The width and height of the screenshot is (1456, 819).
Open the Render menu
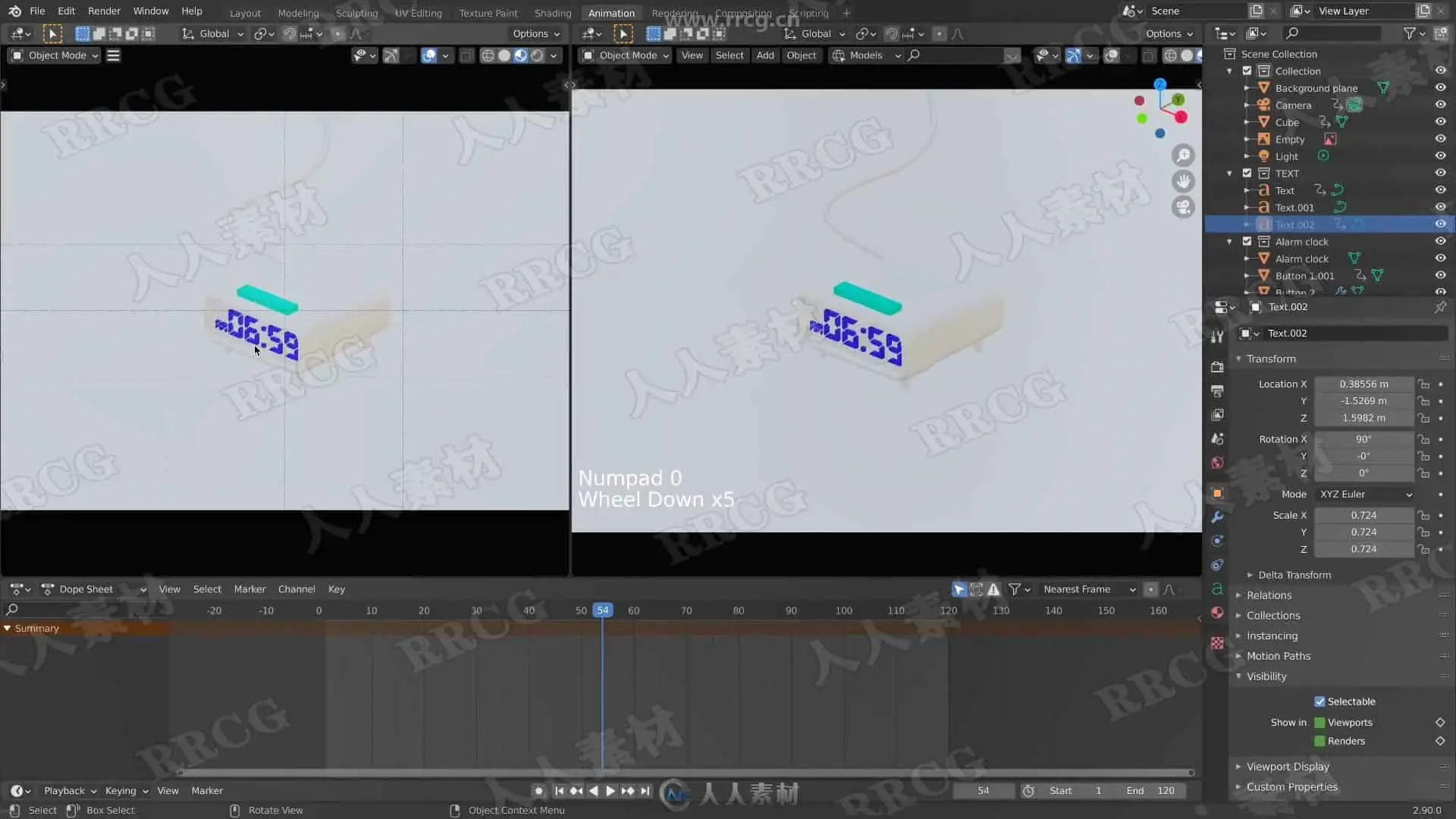(104, 11)
